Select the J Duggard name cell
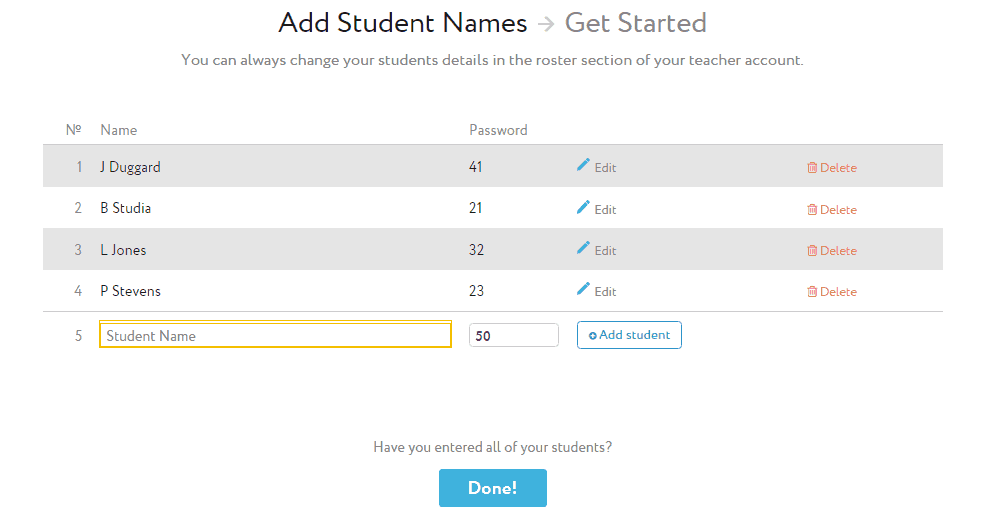This screenshot has width=1005, height=511. (x=131, y=167)
